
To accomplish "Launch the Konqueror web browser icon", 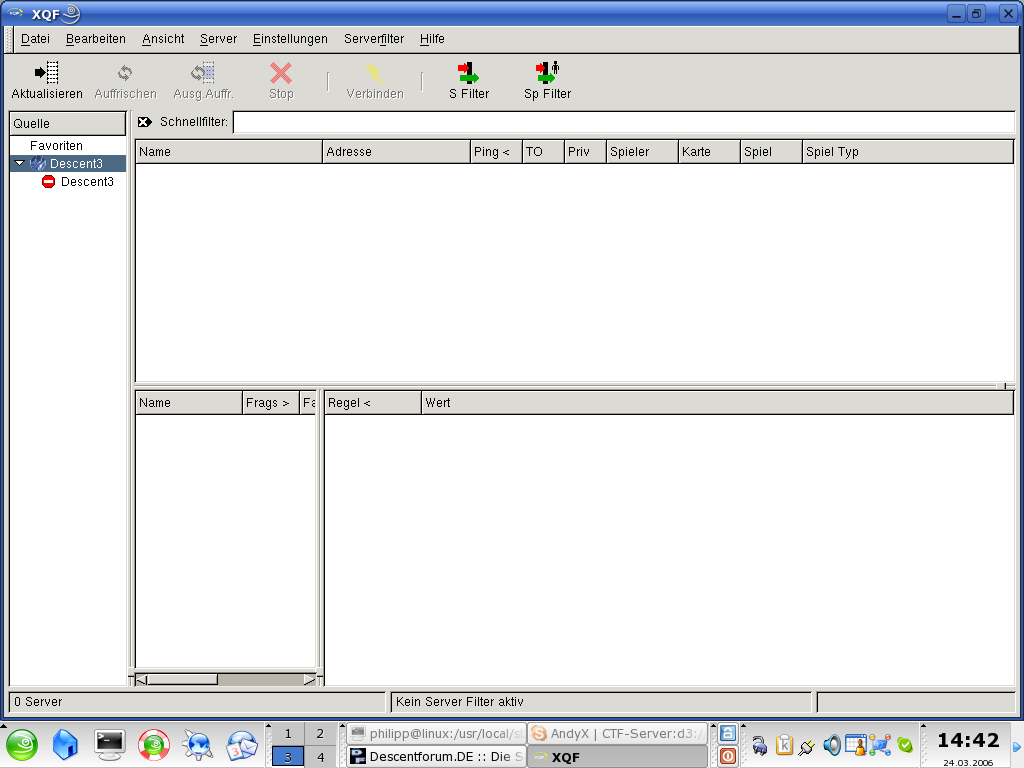I will point(197,745).
